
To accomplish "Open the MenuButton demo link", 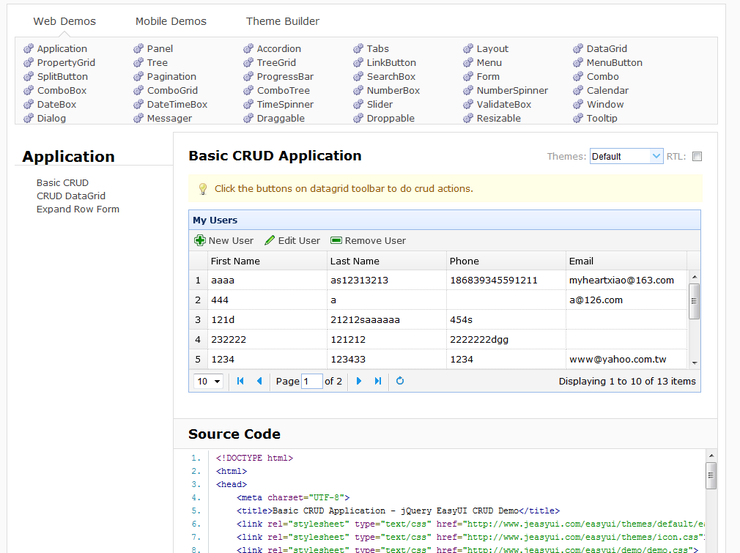I will (x=614, y=63).
